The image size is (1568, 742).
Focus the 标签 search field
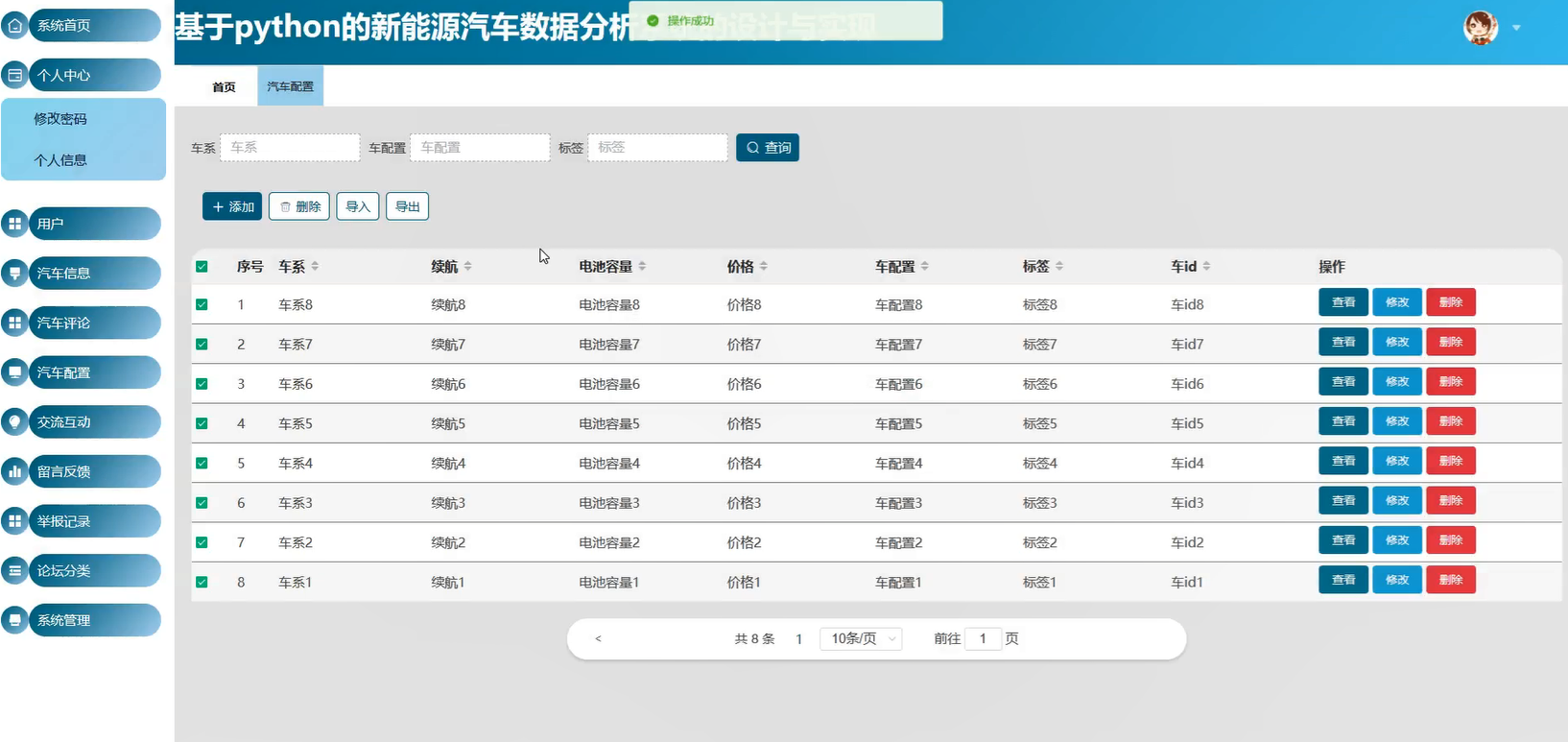point(657,148)
